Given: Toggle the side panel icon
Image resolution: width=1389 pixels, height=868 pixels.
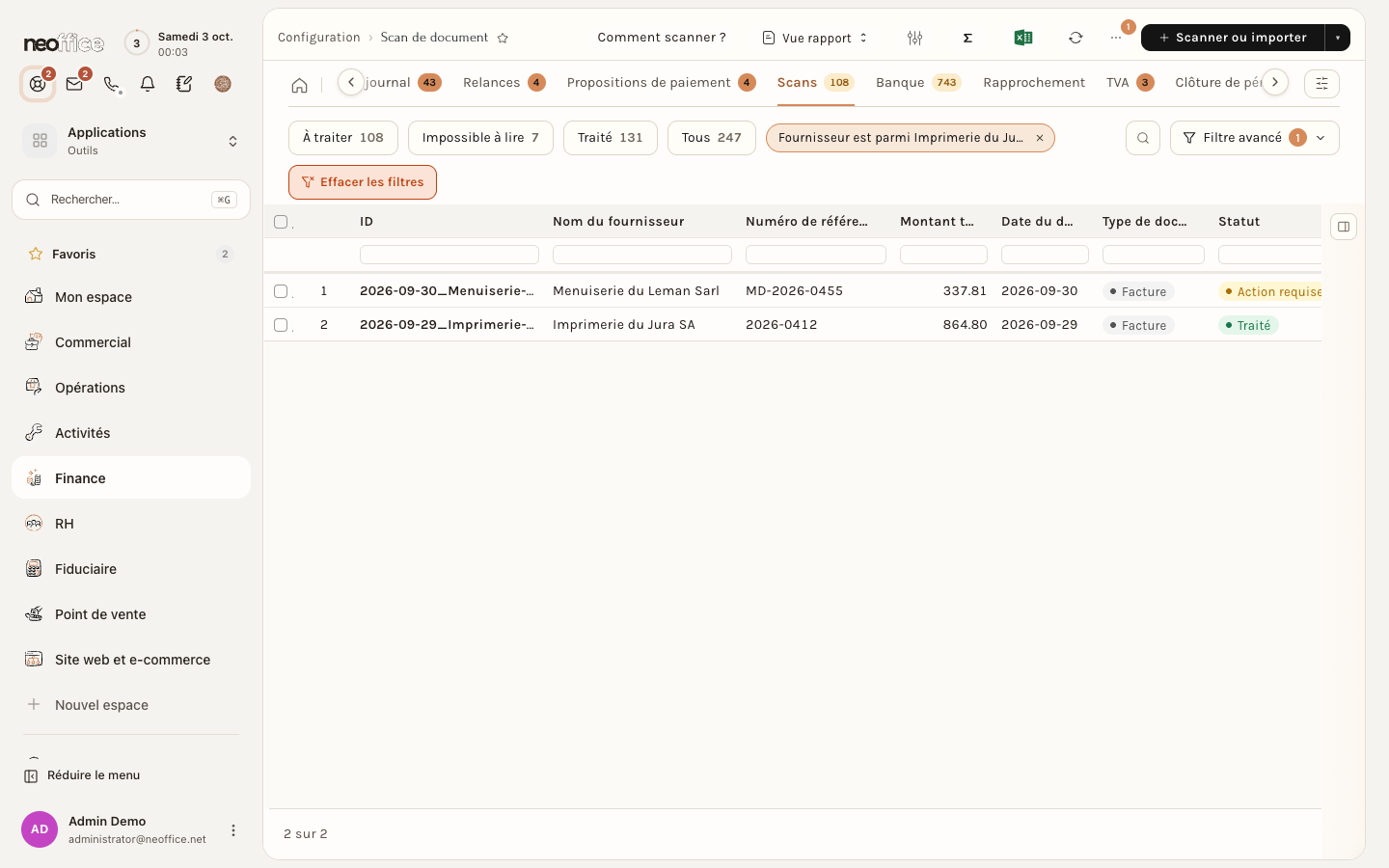Looking at the screenshot, I should pyautogui.click(x=1344, y=227).
